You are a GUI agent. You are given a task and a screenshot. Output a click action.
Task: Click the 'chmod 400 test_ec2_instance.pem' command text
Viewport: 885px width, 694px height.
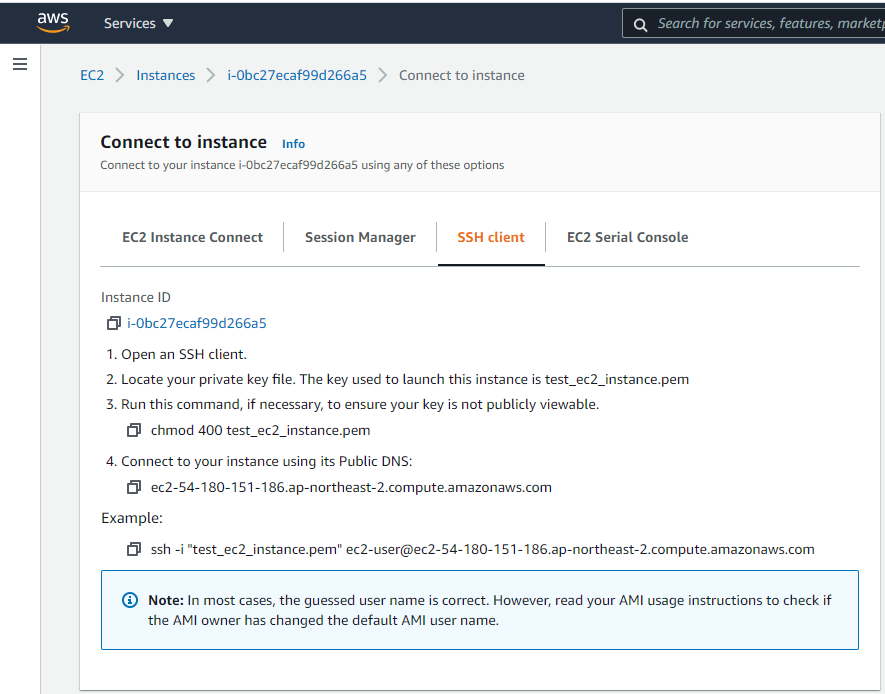[x=261, y=431]
